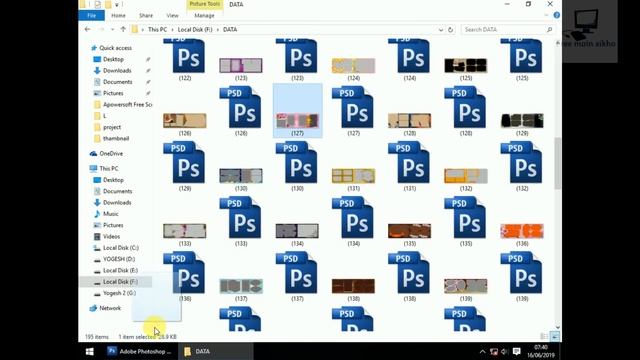Click This PC in the address path
Viewport: 640px width, 360px height.
click(157, 29)
